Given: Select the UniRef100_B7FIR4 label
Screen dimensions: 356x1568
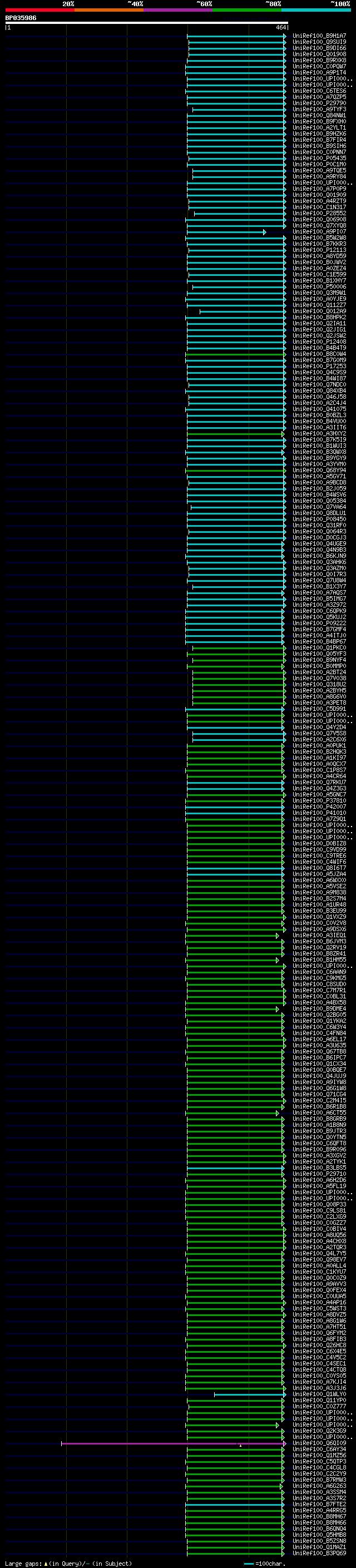Looking at the screenshot, I should [x=319, y=140].
